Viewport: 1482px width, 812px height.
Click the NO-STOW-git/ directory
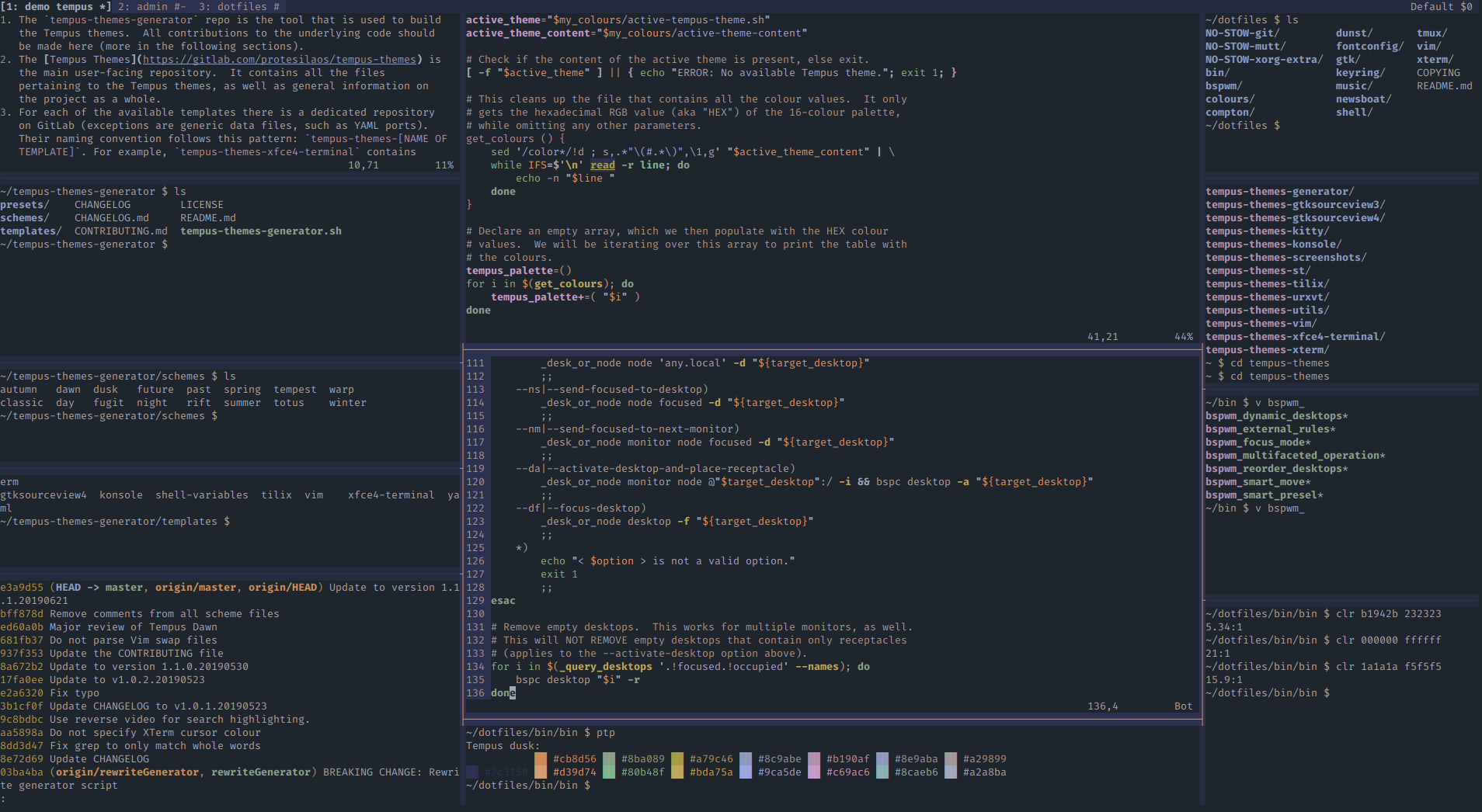click(x=1243, y=33)
